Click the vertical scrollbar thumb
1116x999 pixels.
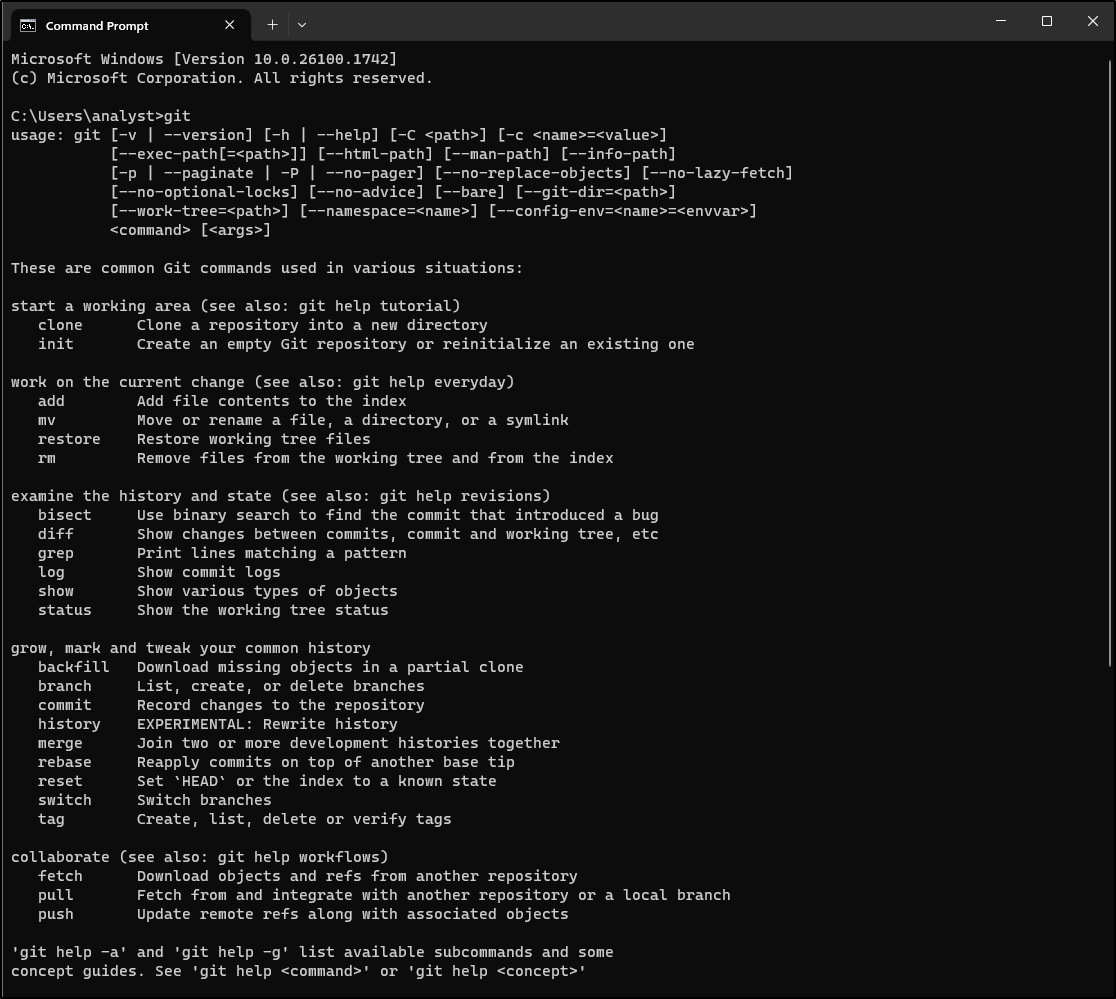point(1110,363)
